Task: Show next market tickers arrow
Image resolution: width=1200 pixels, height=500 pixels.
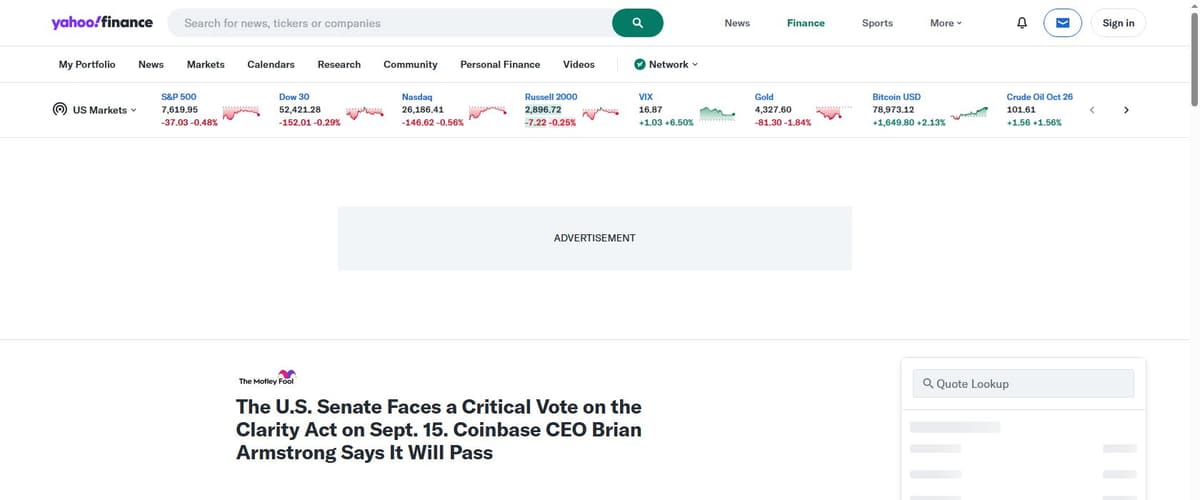Action: click(x=1126, y=110)
